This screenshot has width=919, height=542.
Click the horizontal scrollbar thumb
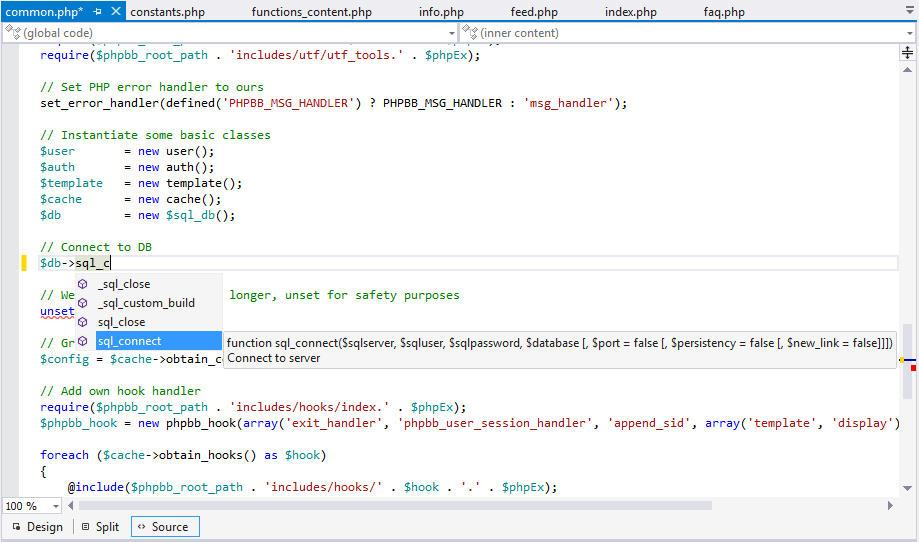tap(395, 505)
